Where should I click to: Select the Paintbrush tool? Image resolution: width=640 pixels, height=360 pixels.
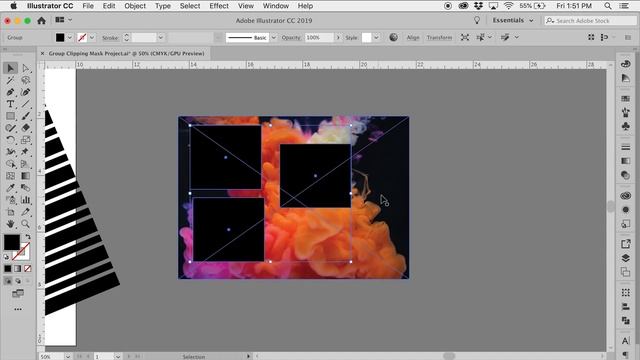click(x=26, y=116)
